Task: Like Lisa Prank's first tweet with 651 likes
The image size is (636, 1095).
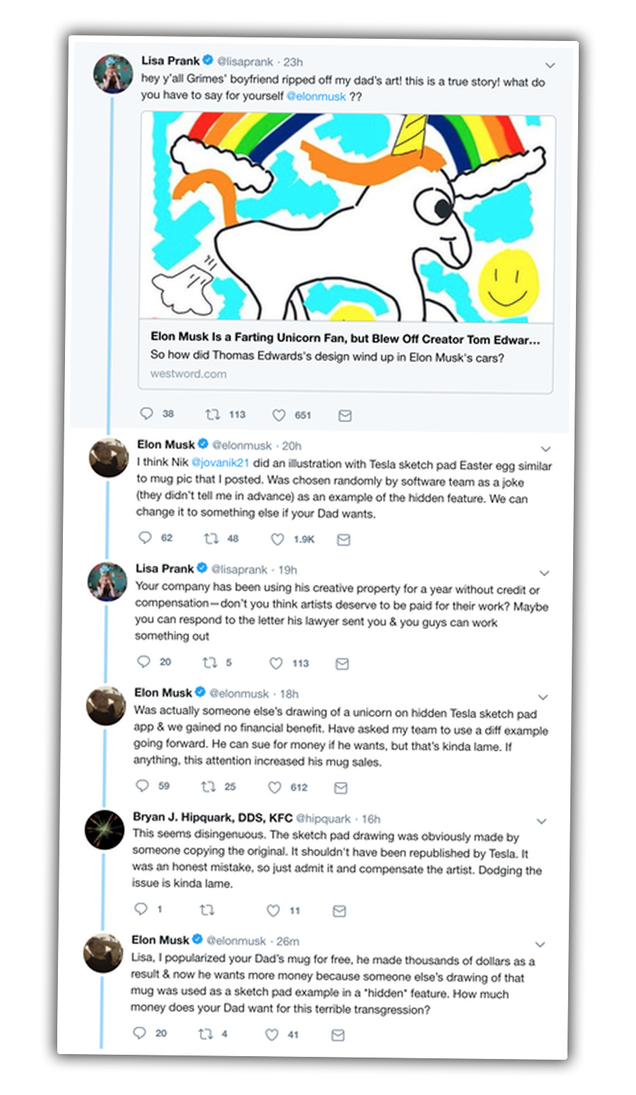Action: click(x=279, y=415)
